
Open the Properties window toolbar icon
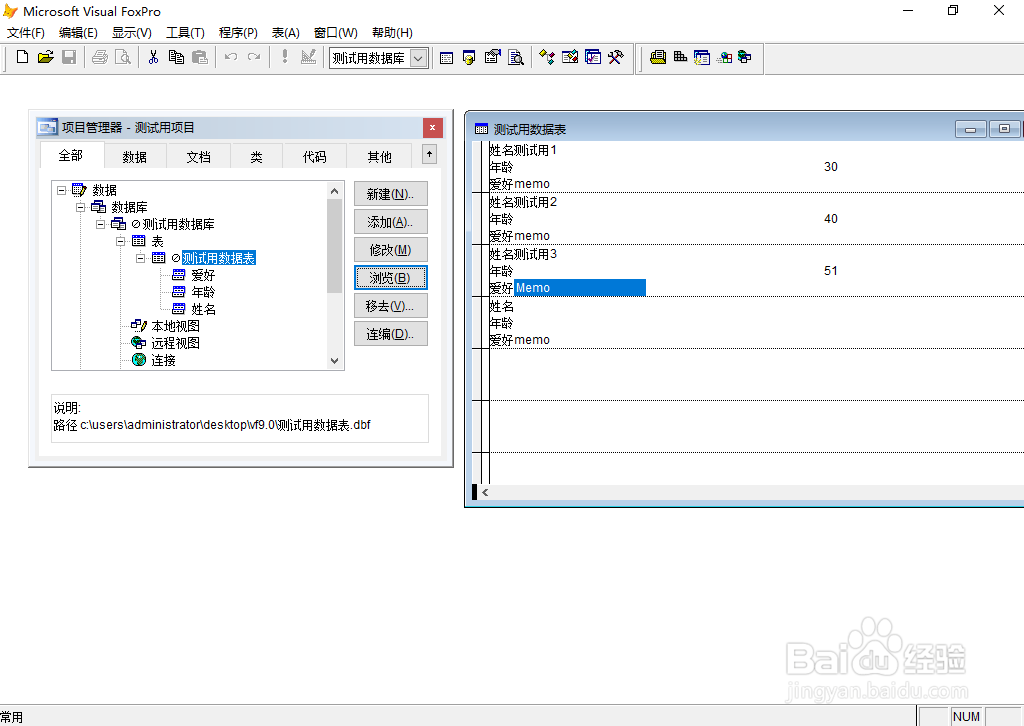492,57
